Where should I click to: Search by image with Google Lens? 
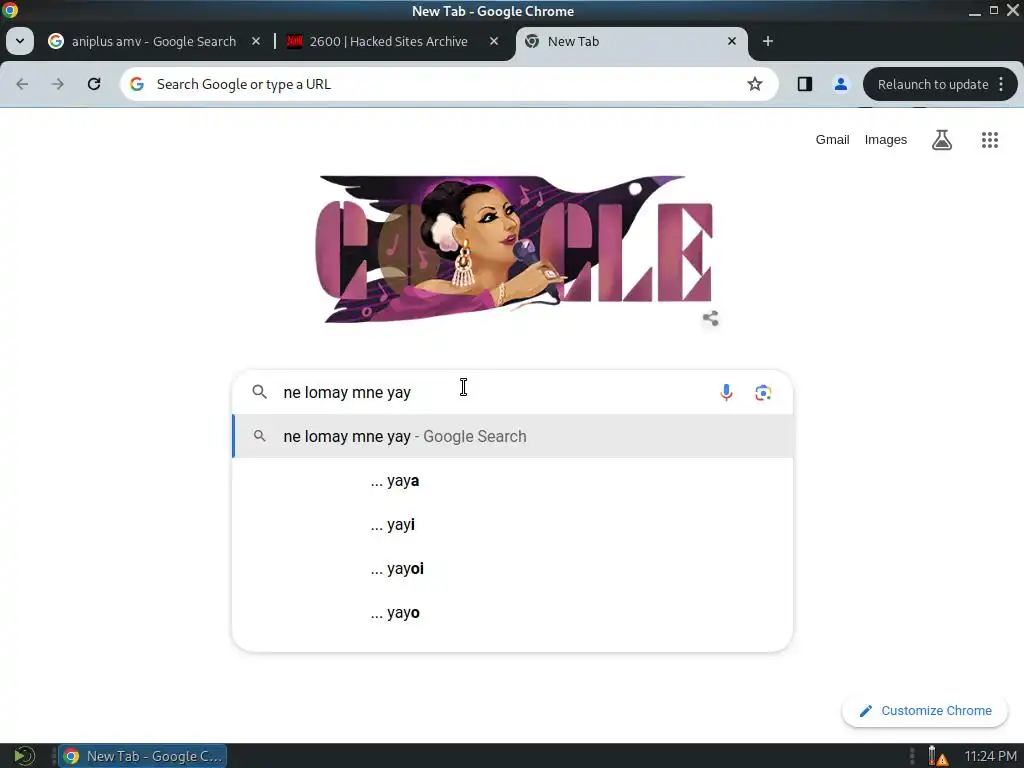(763, 392)
